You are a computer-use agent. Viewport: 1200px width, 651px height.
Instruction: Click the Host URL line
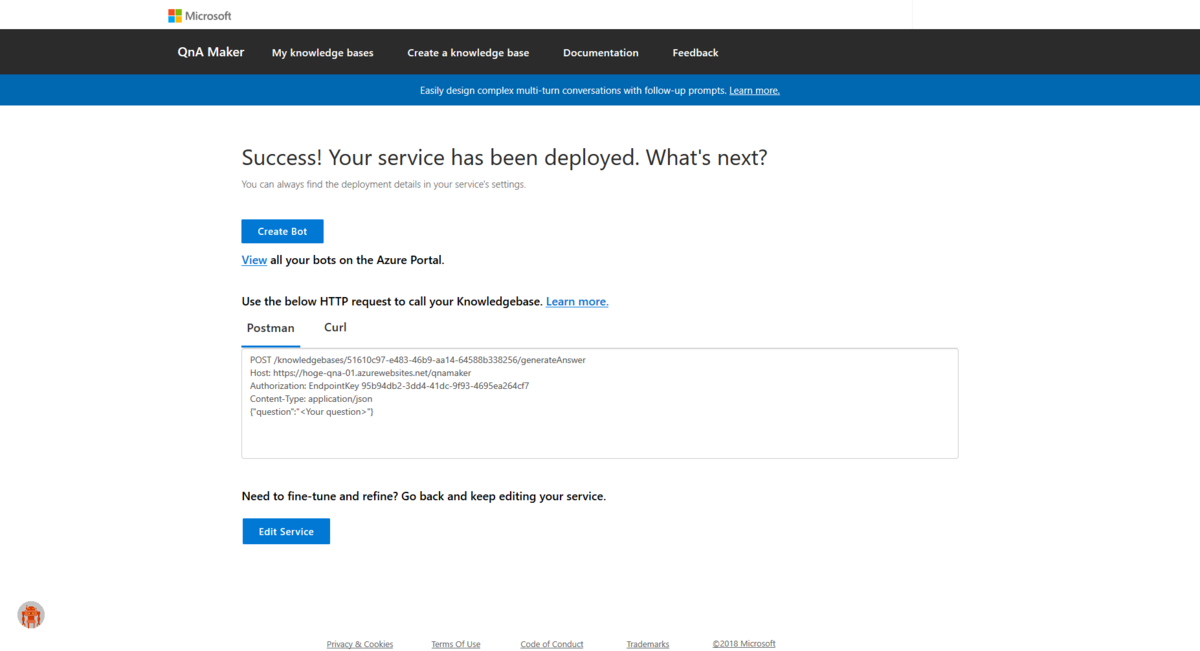point(360,373)
